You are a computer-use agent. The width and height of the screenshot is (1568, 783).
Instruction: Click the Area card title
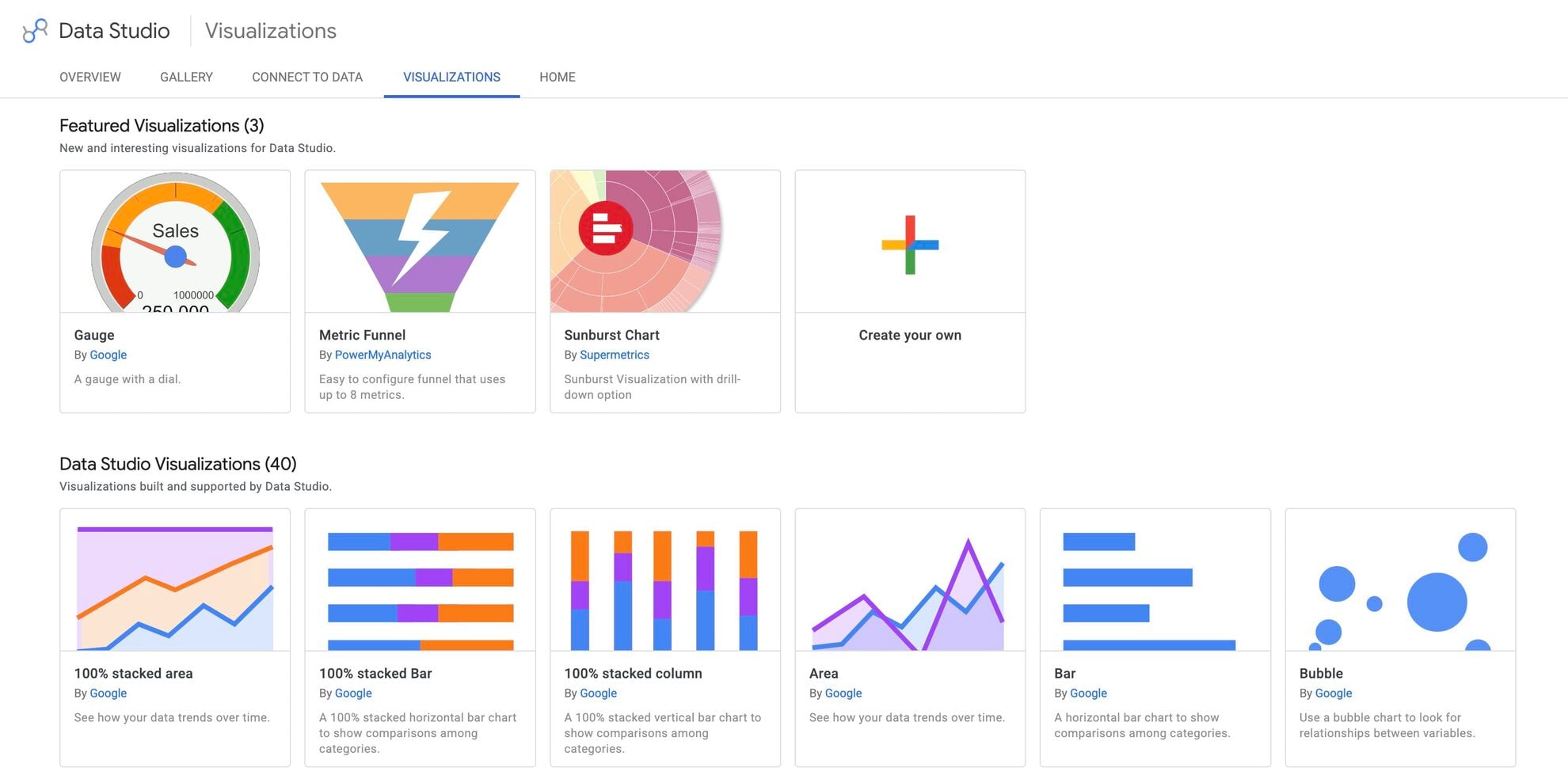coord(824,673)
